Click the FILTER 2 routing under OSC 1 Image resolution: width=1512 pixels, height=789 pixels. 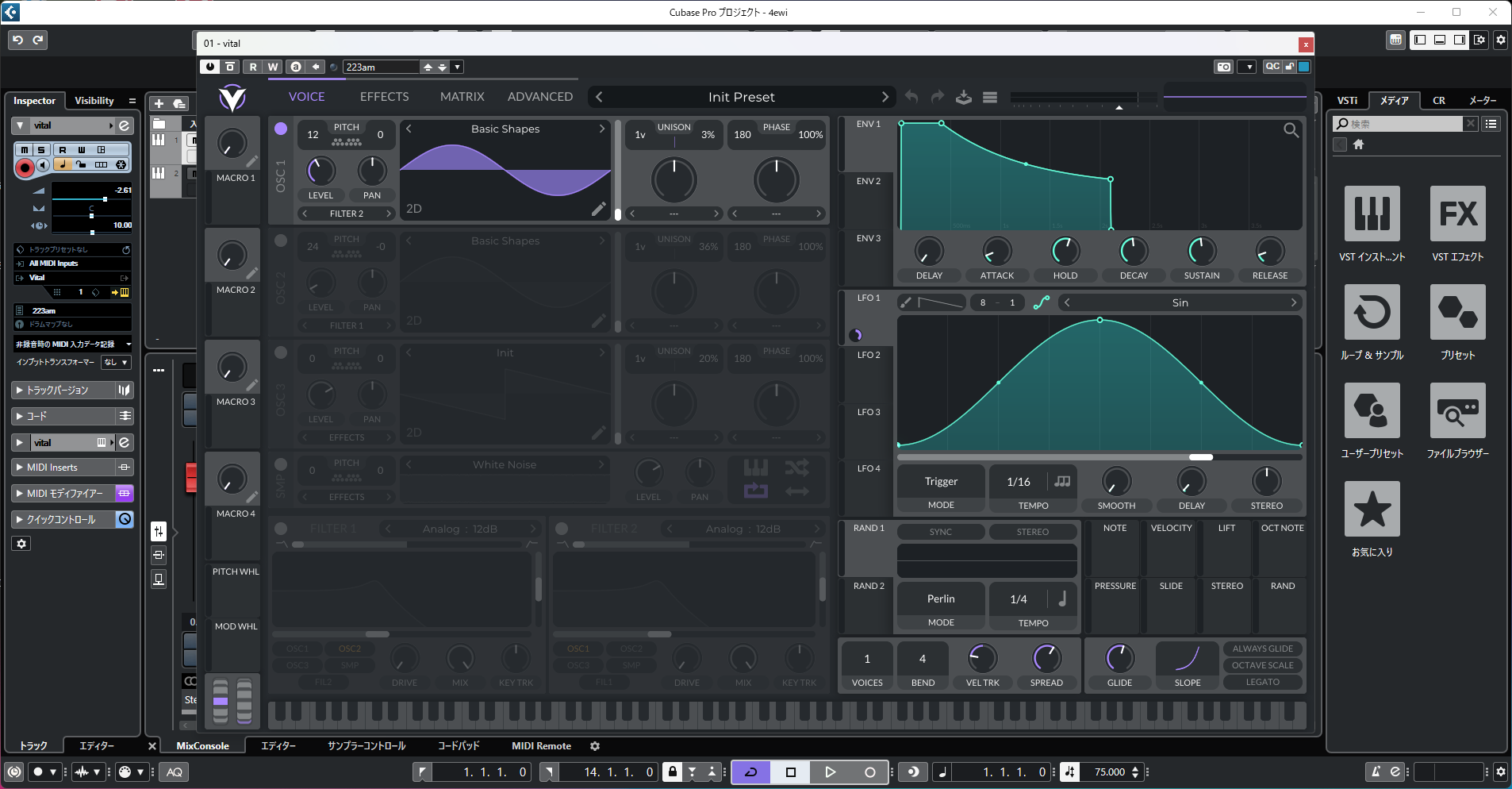(x=347, y=214)
